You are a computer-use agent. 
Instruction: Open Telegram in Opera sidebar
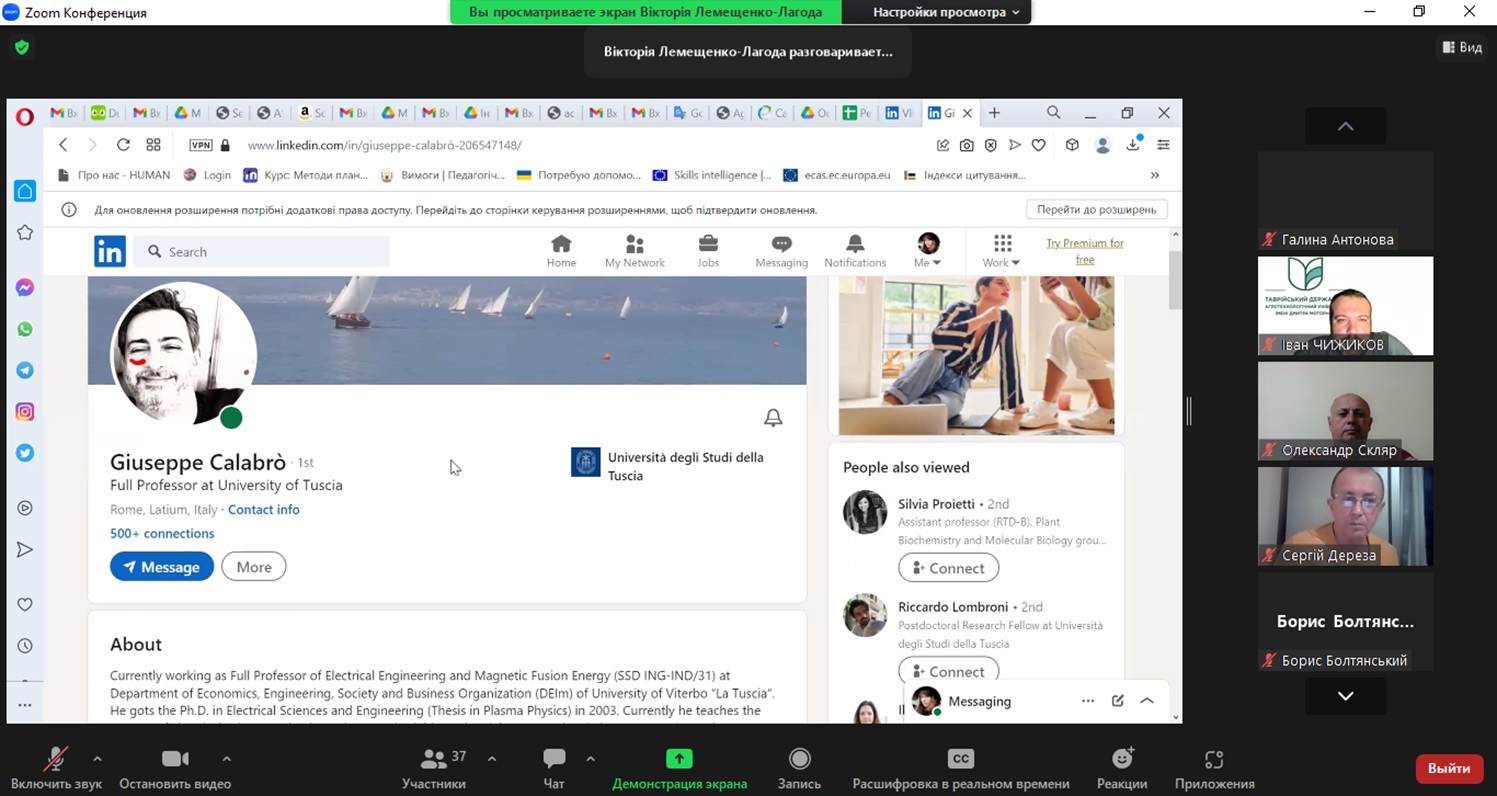tap(25, 370)
